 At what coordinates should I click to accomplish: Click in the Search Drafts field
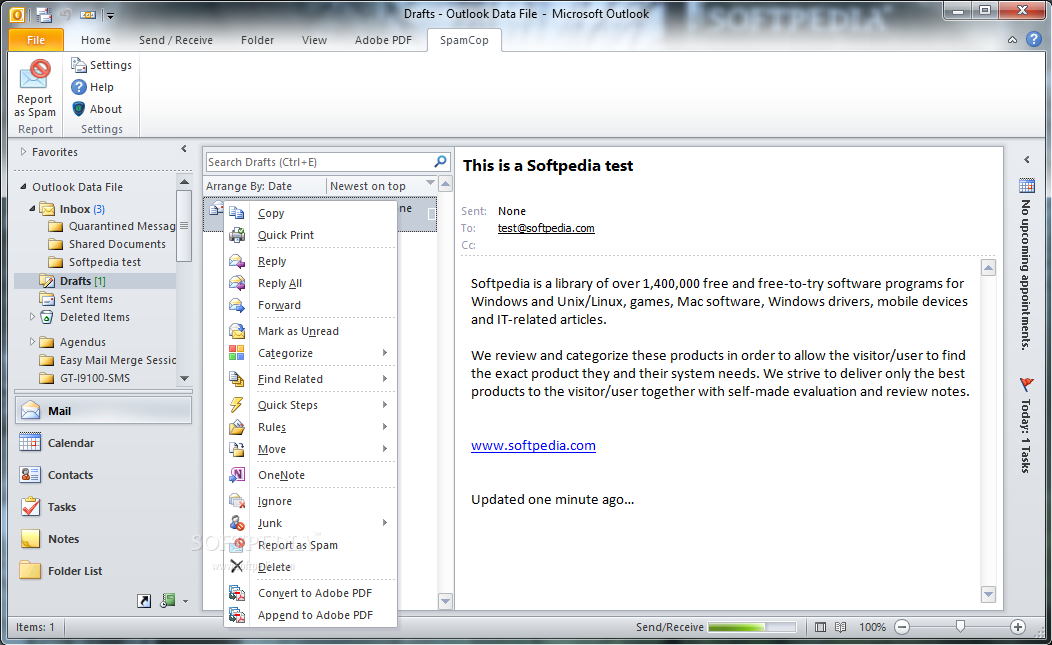point(319,162)
